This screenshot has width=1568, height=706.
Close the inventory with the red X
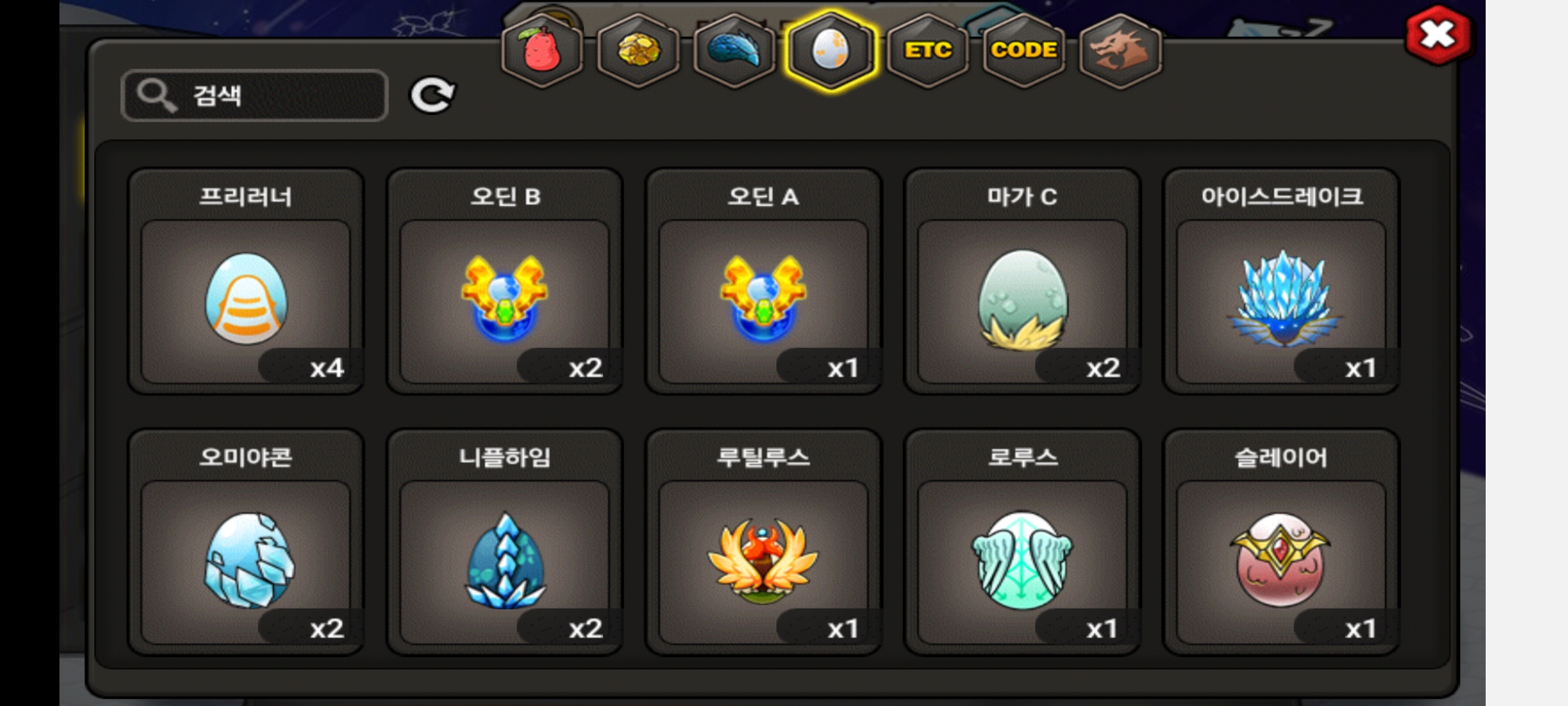pos(1438,35)
